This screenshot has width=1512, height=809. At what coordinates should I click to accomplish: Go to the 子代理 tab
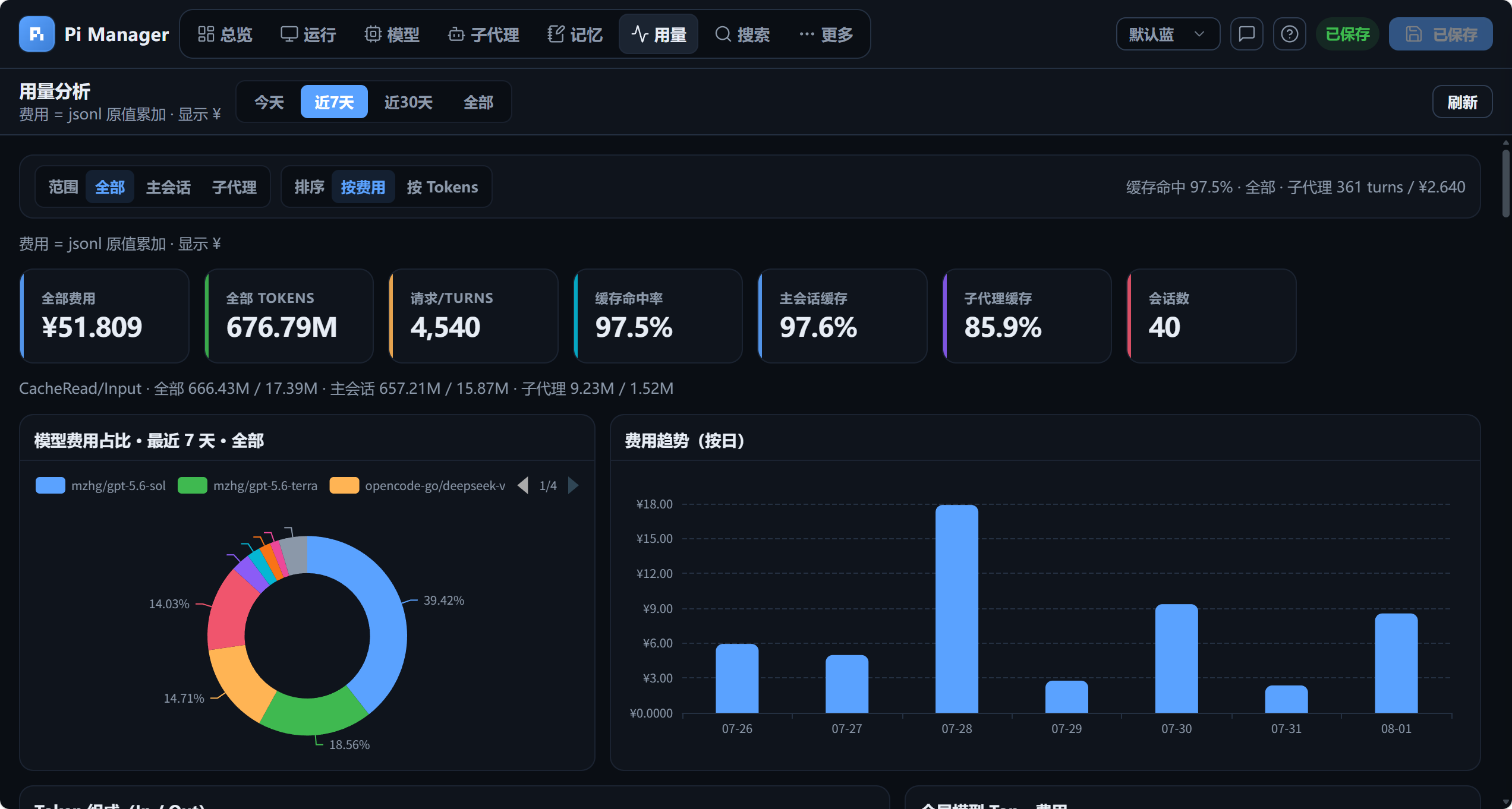483,34
